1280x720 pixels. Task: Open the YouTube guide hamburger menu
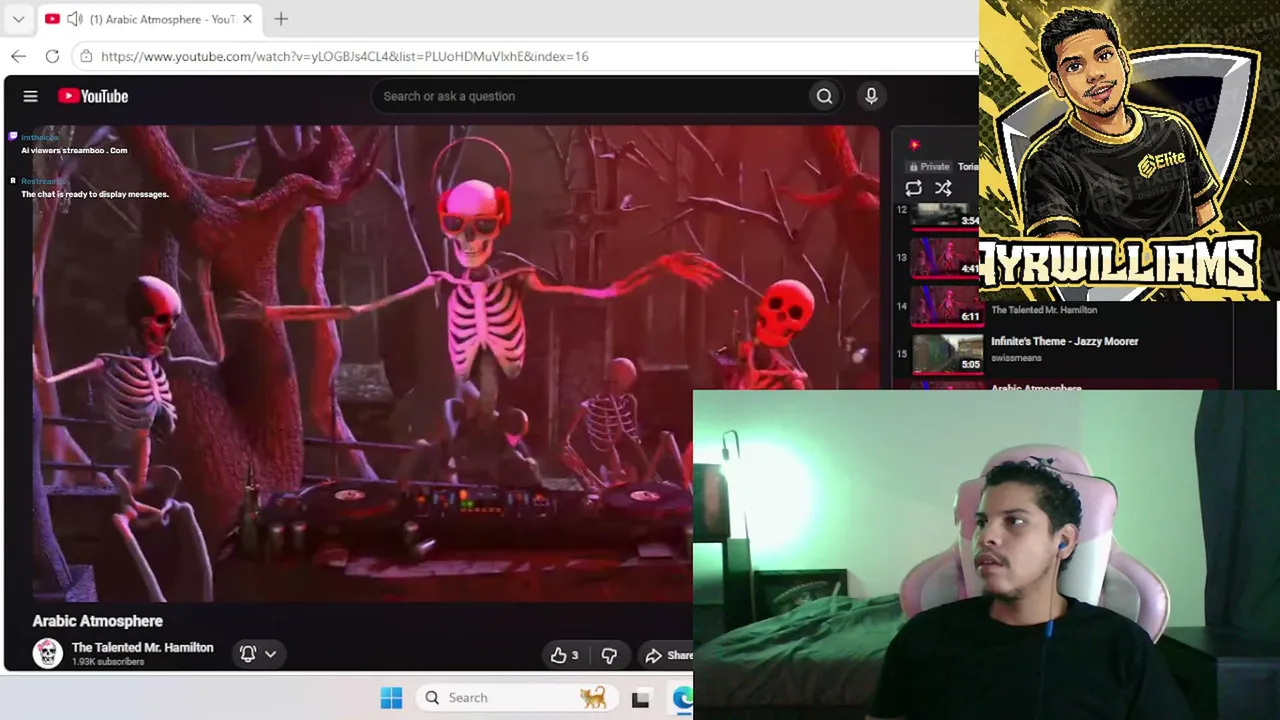pyautogui.click(x=30, y=96)
